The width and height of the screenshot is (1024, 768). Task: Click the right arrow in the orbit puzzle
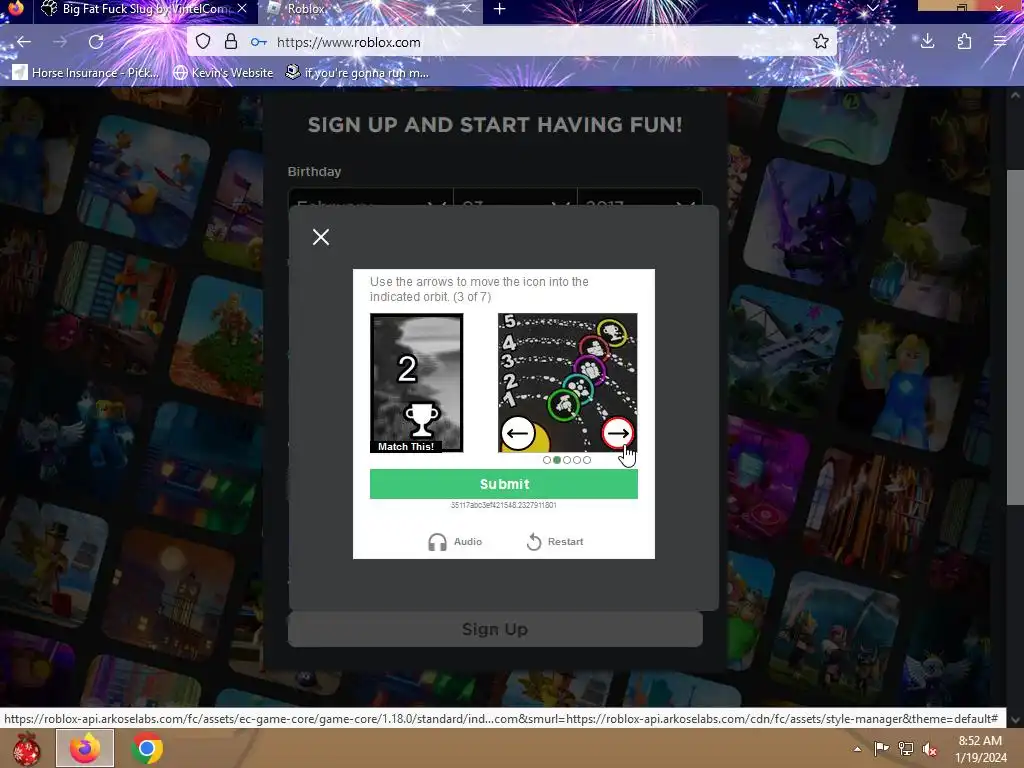(x=617, y=433)
